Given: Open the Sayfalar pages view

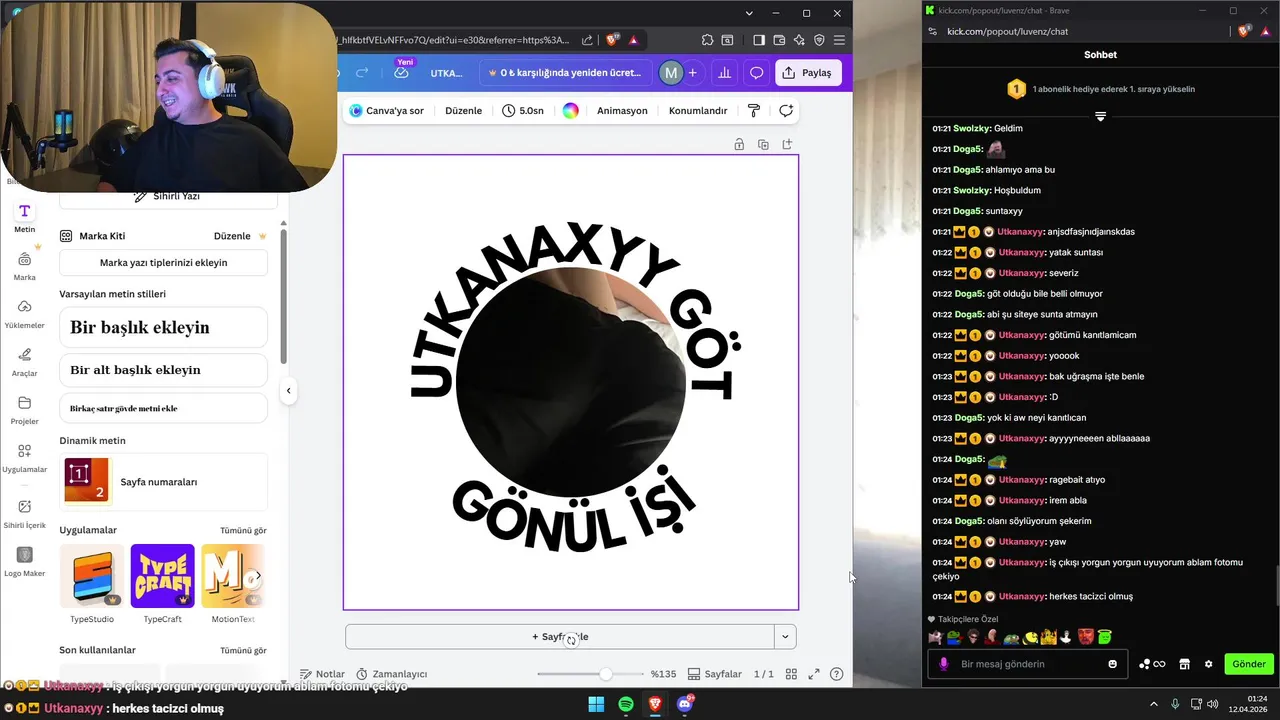Looking at the screenshot, I should point(715,674).
